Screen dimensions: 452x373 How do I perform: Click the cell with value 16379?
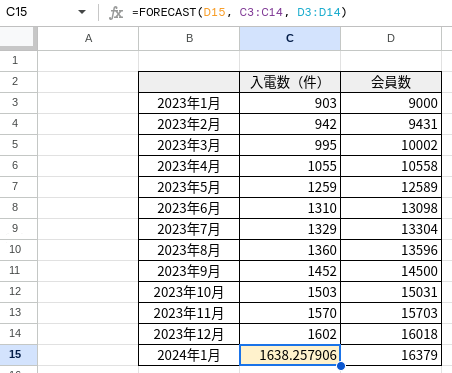pos(391,355)
